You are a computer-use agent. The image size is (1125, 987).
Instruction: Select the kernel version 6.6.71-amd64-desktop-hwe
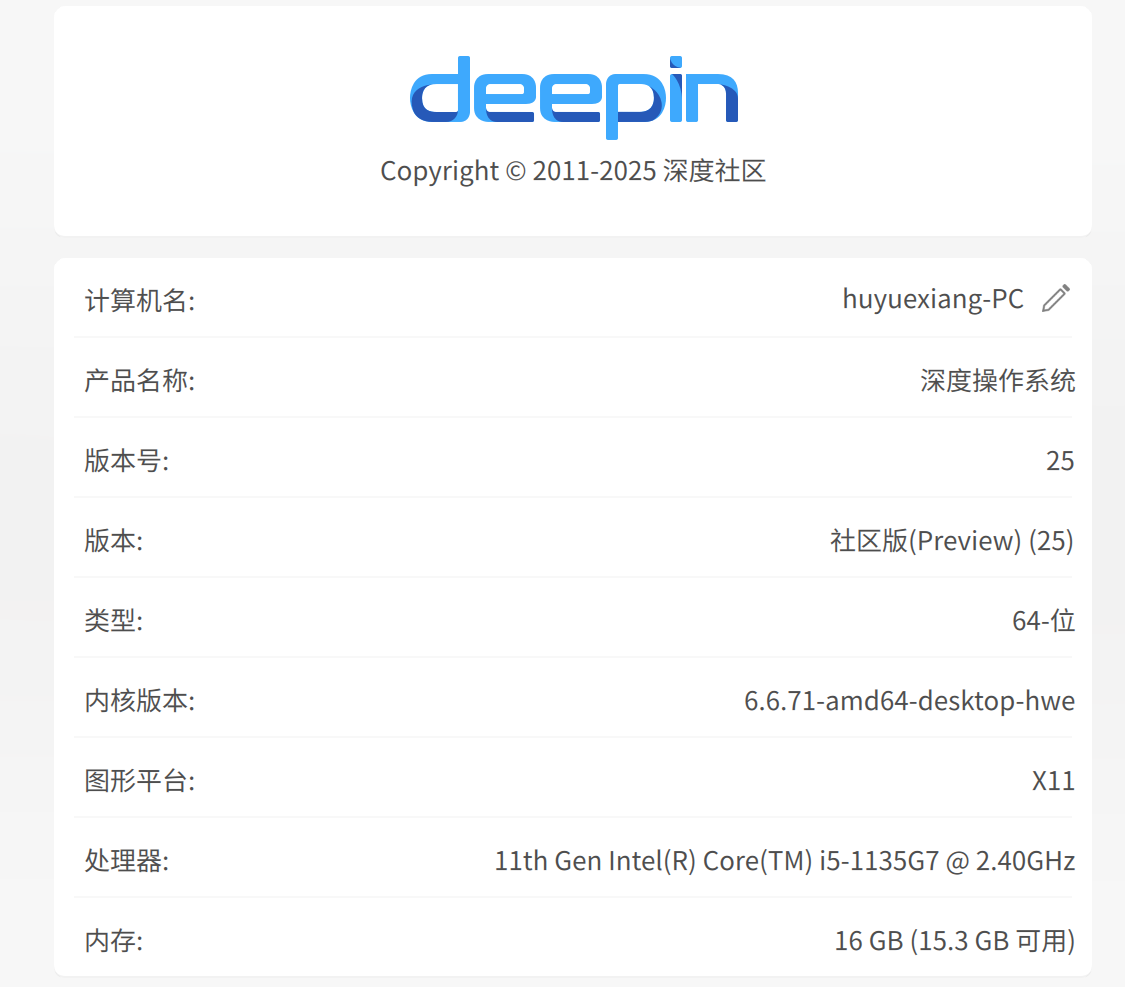[909, 701]
